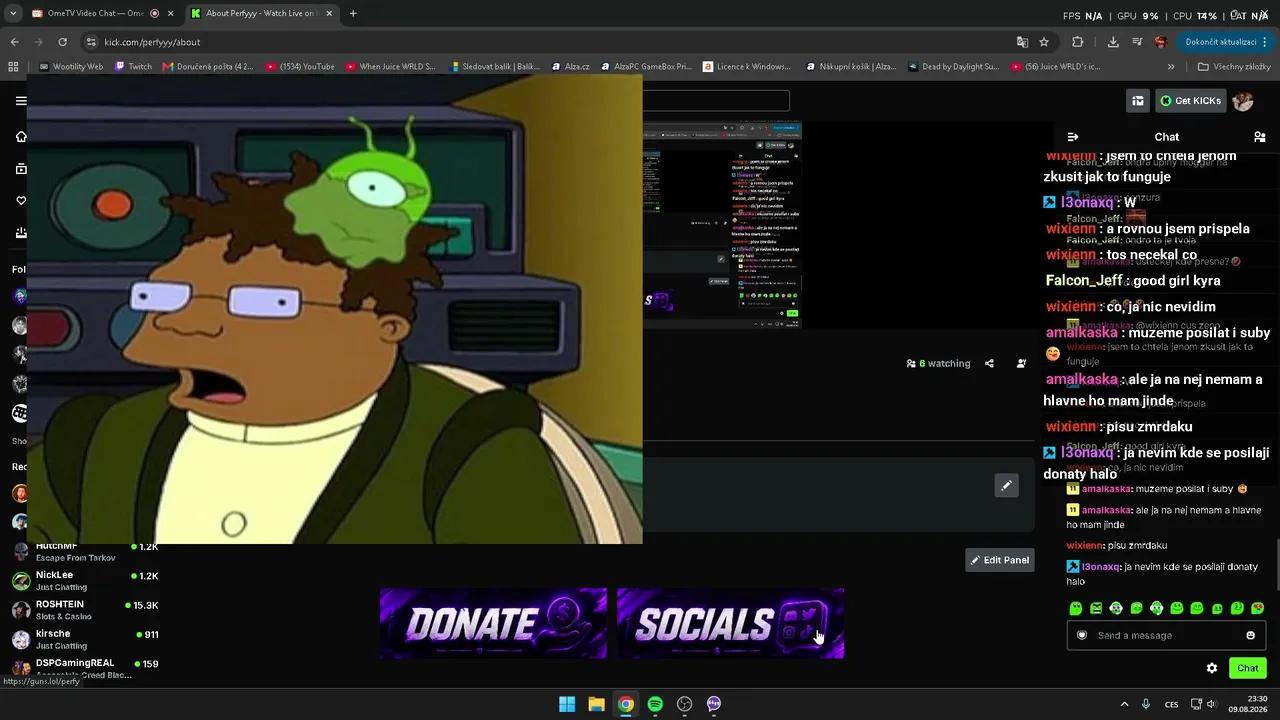Open the DONATE panel banner
The width and height of the screenshot is (1280, 720).
coord(493,624)
